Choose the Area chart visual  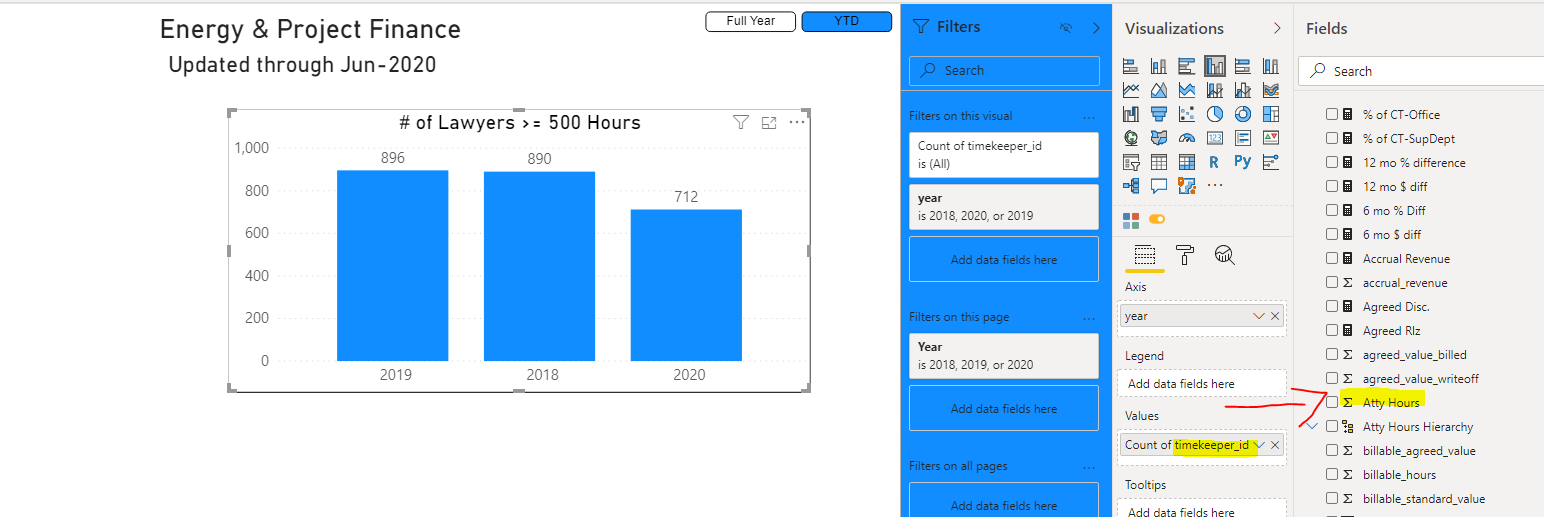pyautogui.click(x=1159, y=90)
